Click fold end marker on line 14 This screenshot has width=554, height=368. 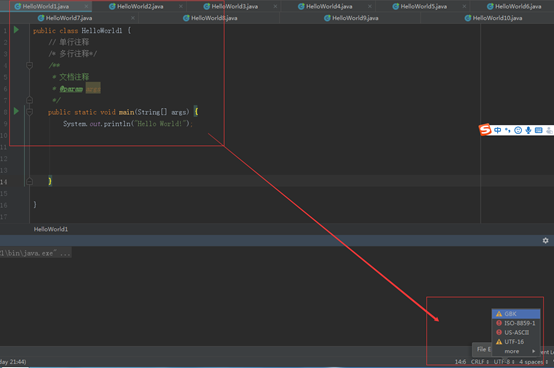[x=30, y=182]
